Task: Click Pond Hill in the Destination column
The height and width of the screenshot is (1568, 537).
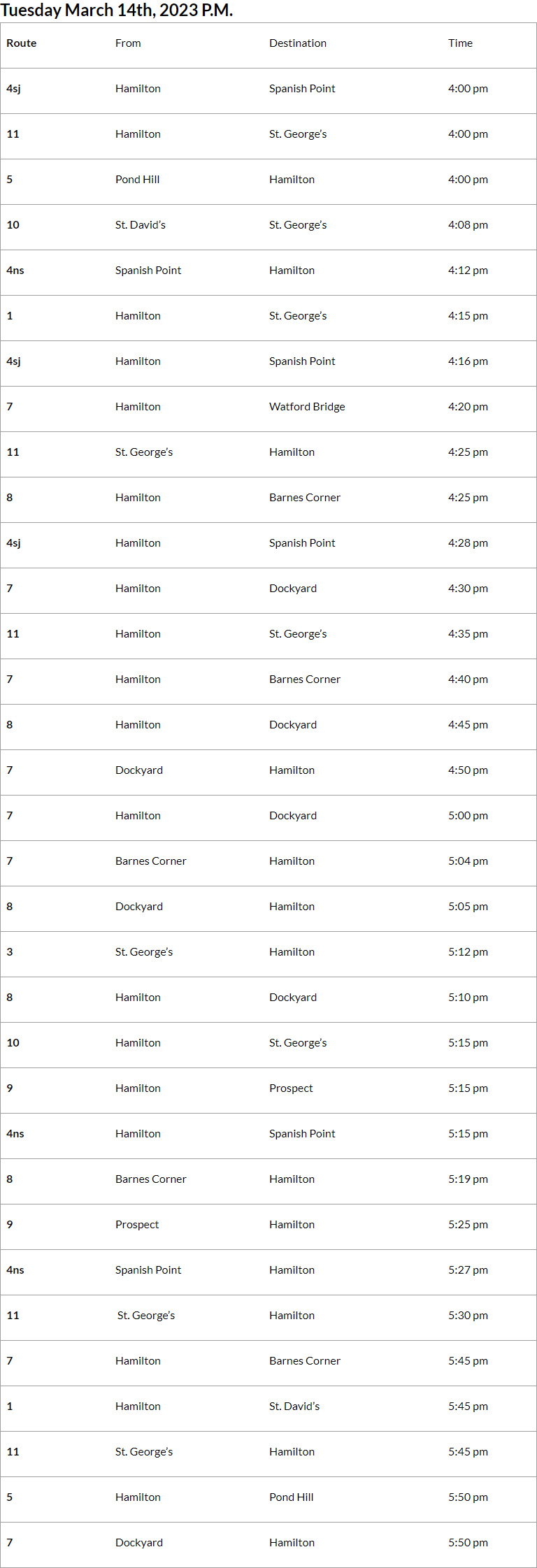Action: [x=291, y=1497]
